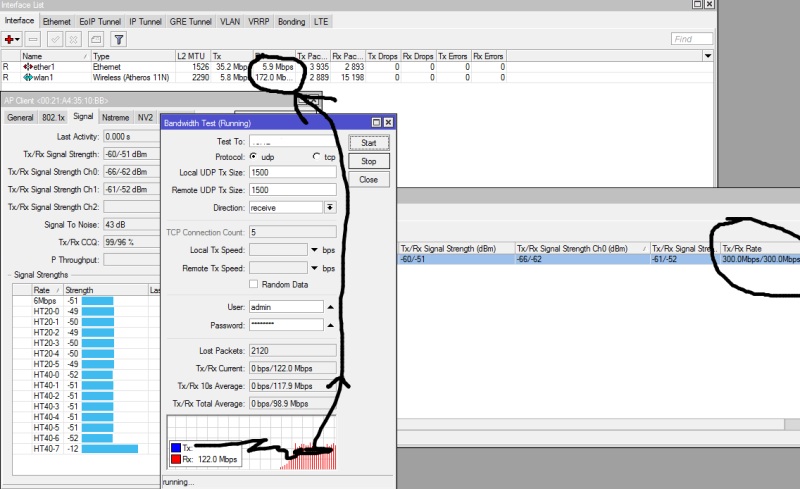800x489 pixels.
Task: Open the IP Tunnel tab
Action: tap(145, 21)
